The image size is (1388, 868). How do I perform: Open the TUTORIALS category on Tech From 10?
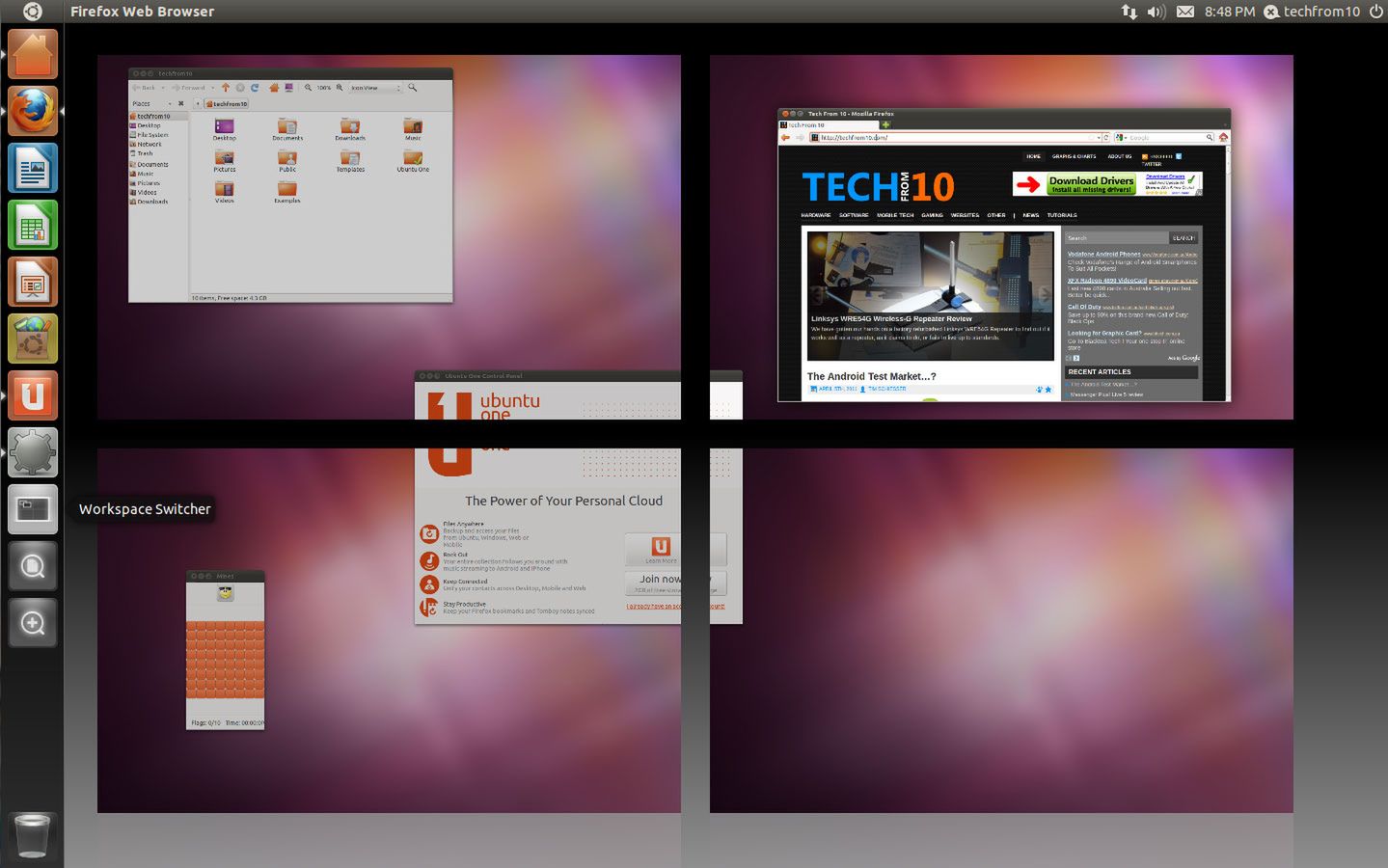coord(1062,215)
